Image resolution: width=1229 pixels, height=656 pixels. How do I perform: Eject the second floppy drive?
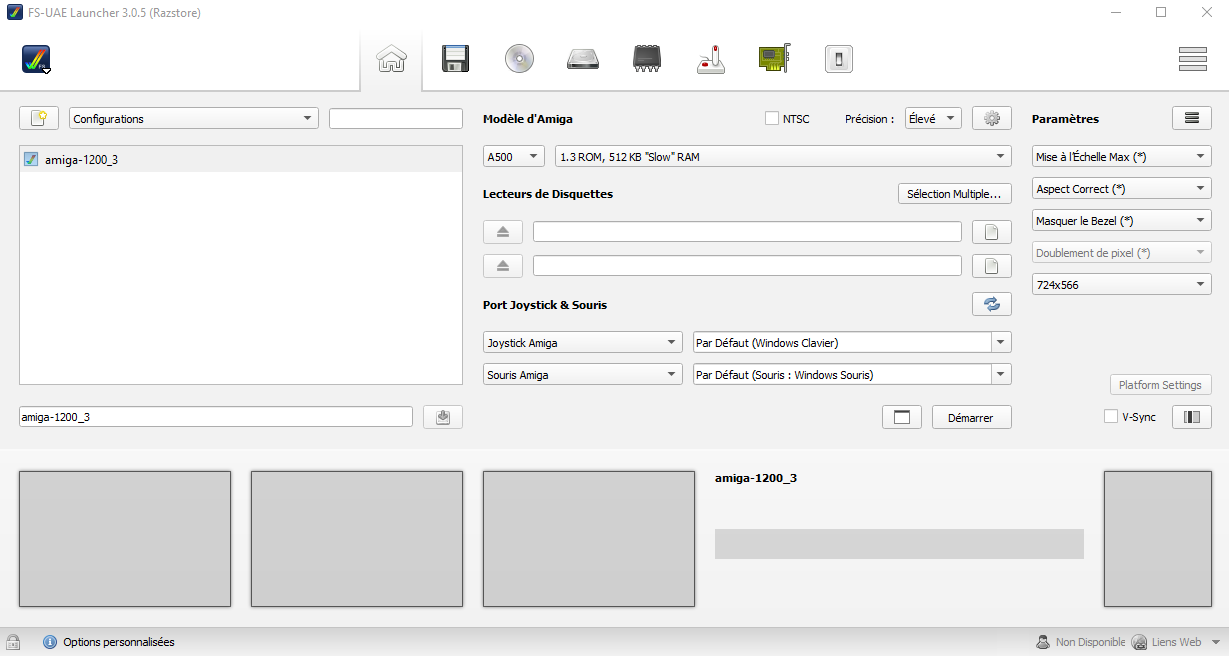click(503, 266)
